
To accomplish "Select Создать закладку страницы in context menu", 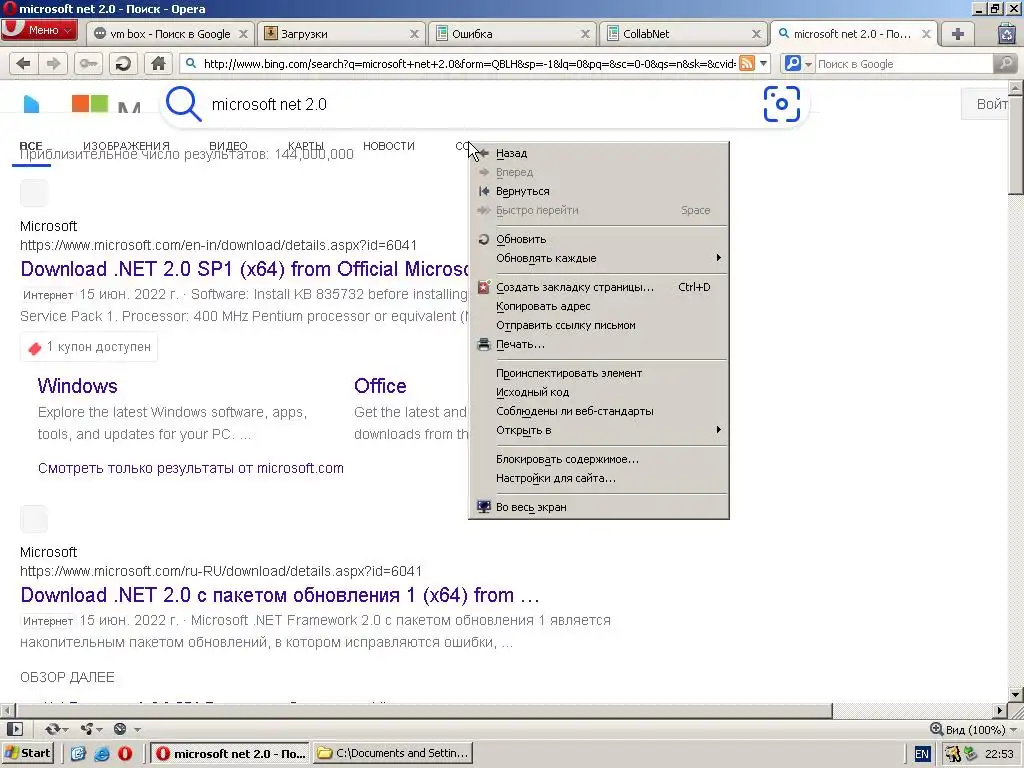I will 598,287.
